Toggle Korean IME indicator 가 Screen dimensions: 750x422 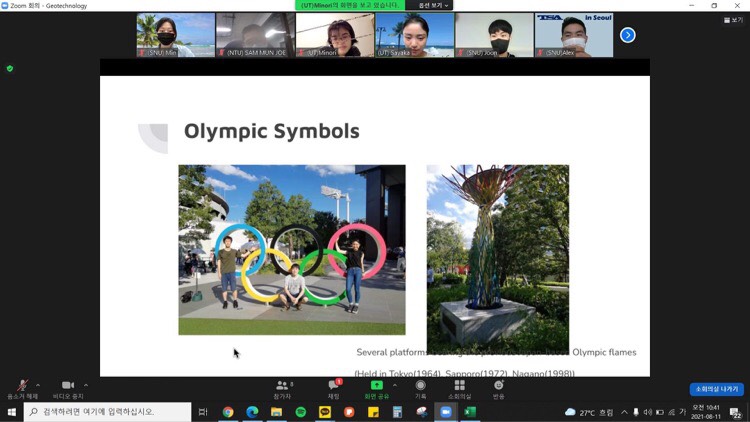[683, 412]
